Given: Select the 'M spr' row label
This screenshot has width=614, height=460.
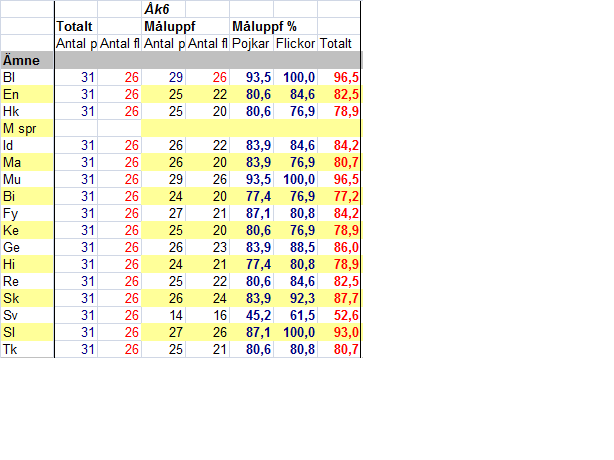Looking at the screenshot, I should click(x=27, y=128).
